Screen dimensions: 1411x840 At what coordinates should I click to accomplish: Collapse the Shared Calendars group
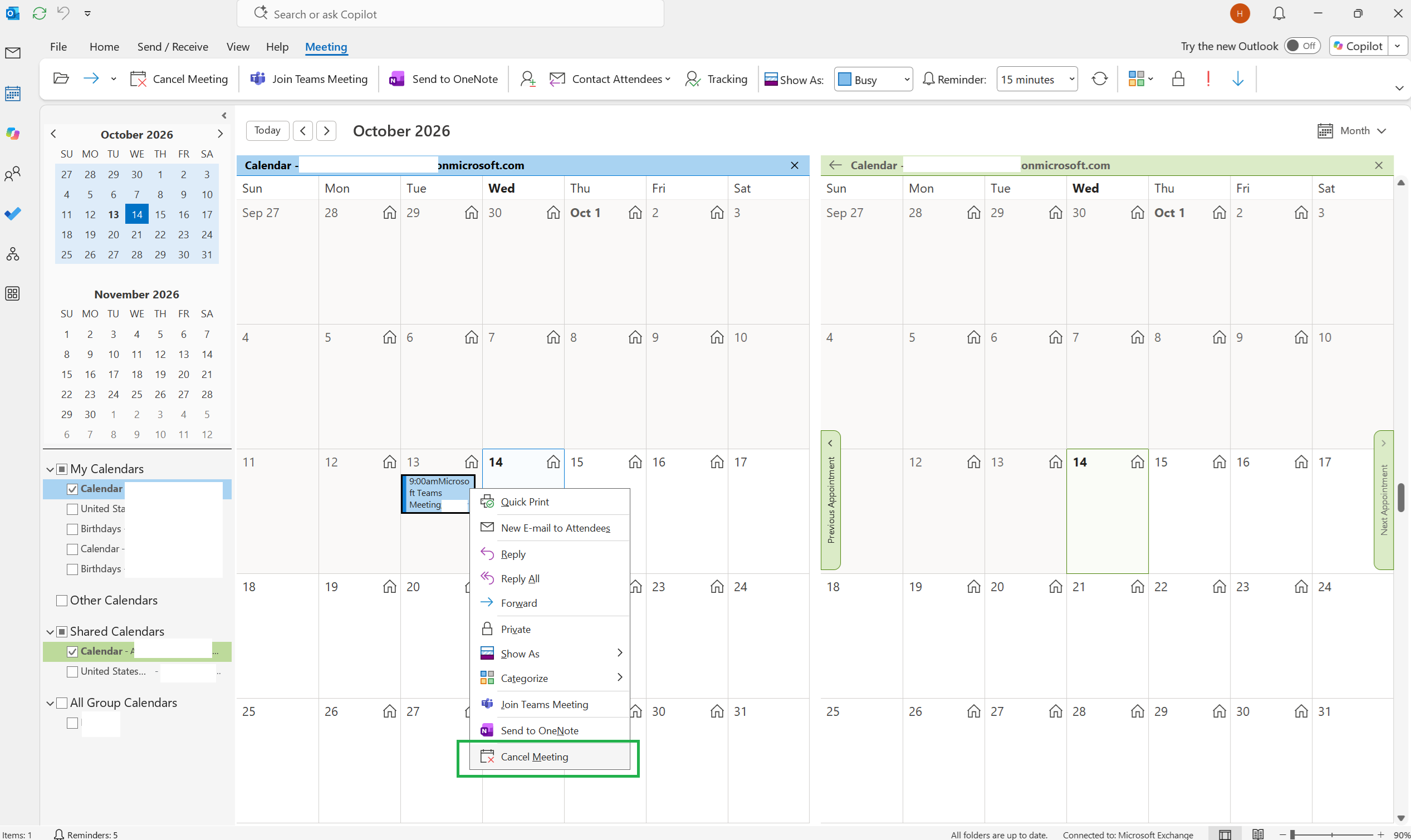[x=50, y=632]
